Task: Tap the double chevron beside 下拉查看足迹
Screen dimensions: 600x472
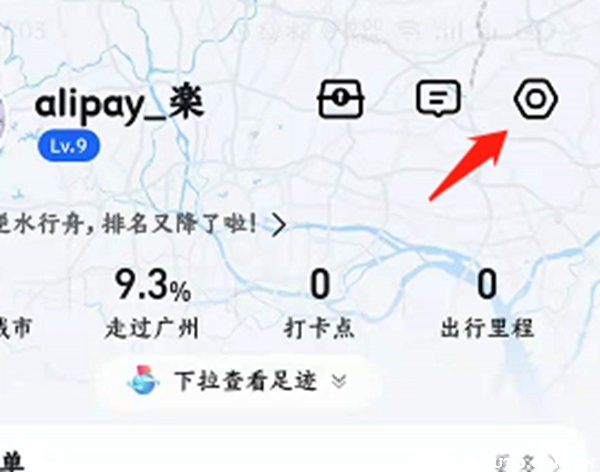Action: point(339,381)
